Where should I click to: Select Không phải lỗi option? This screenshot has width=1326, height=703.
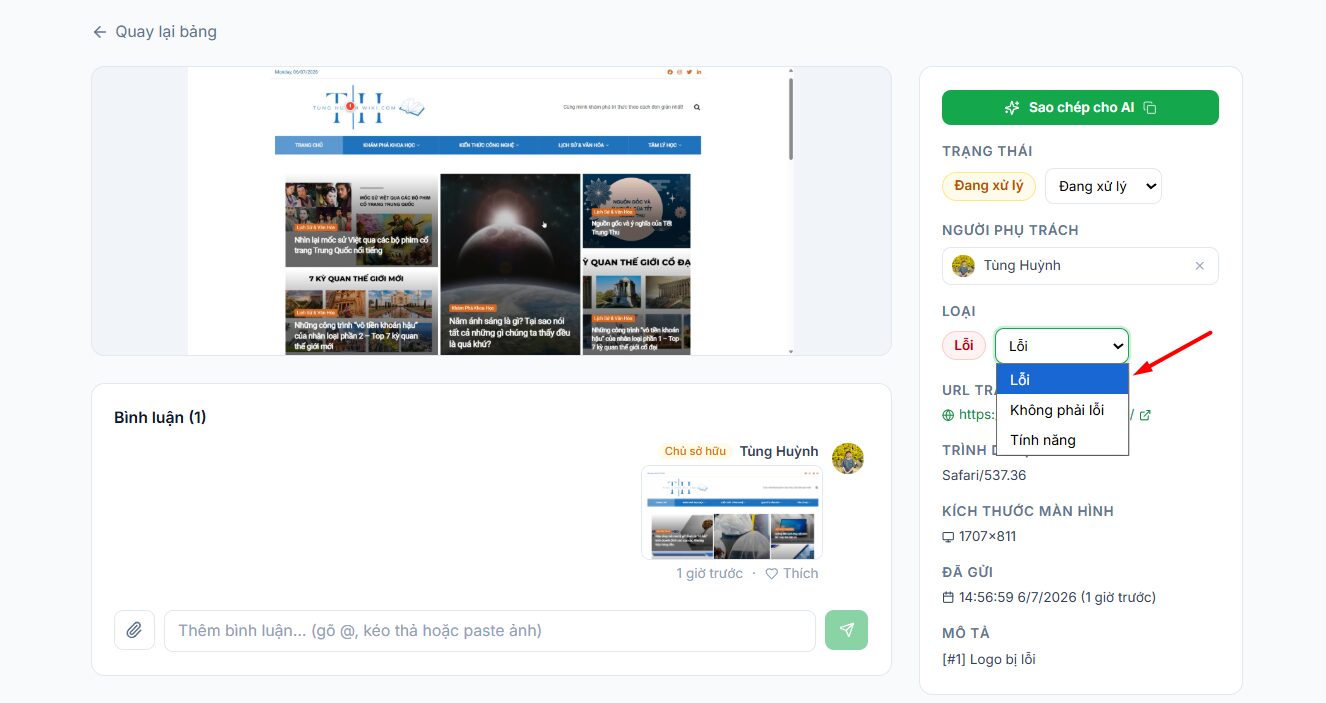[1062, 410]
